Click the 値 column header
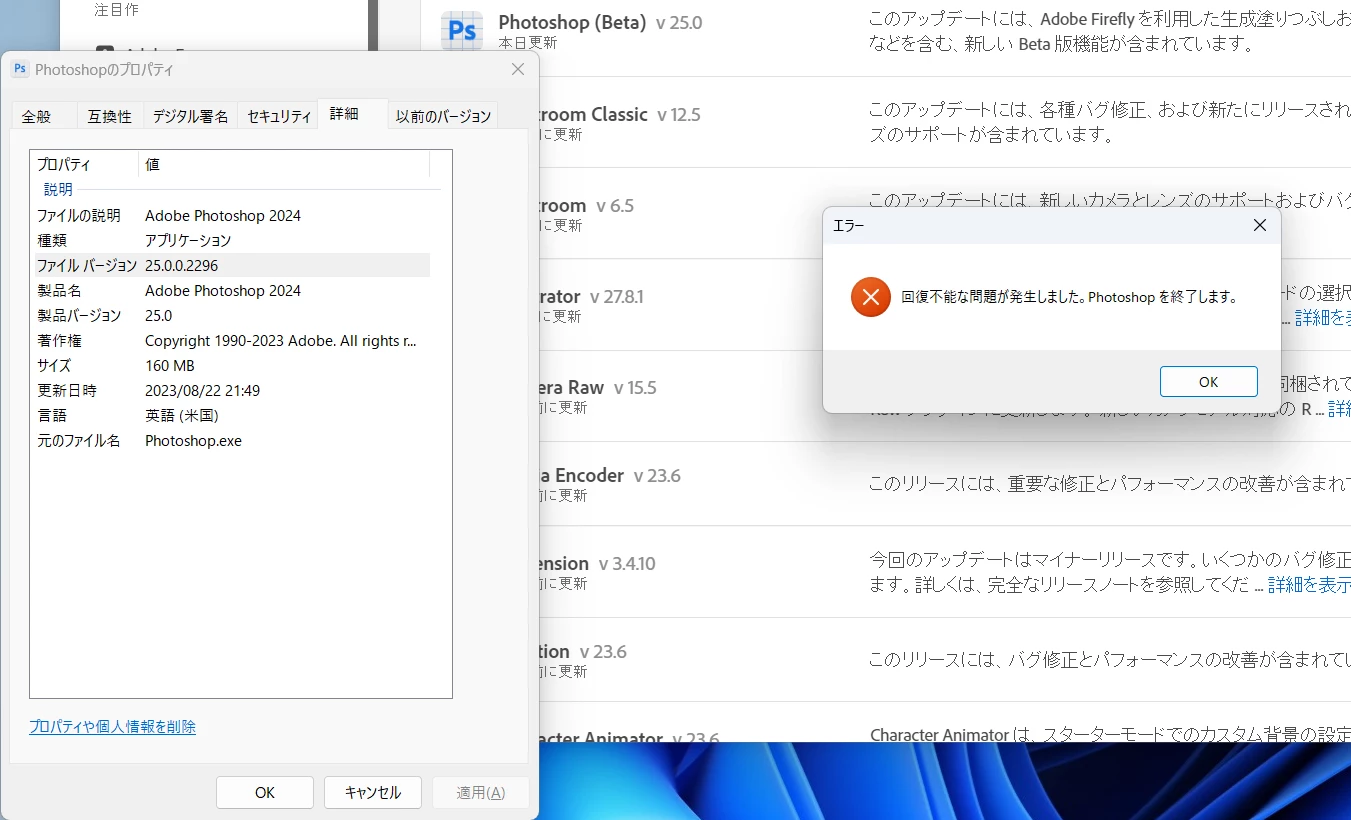Image resolution: width=1351 pixels, height=820 pixels. coord(284,164)
